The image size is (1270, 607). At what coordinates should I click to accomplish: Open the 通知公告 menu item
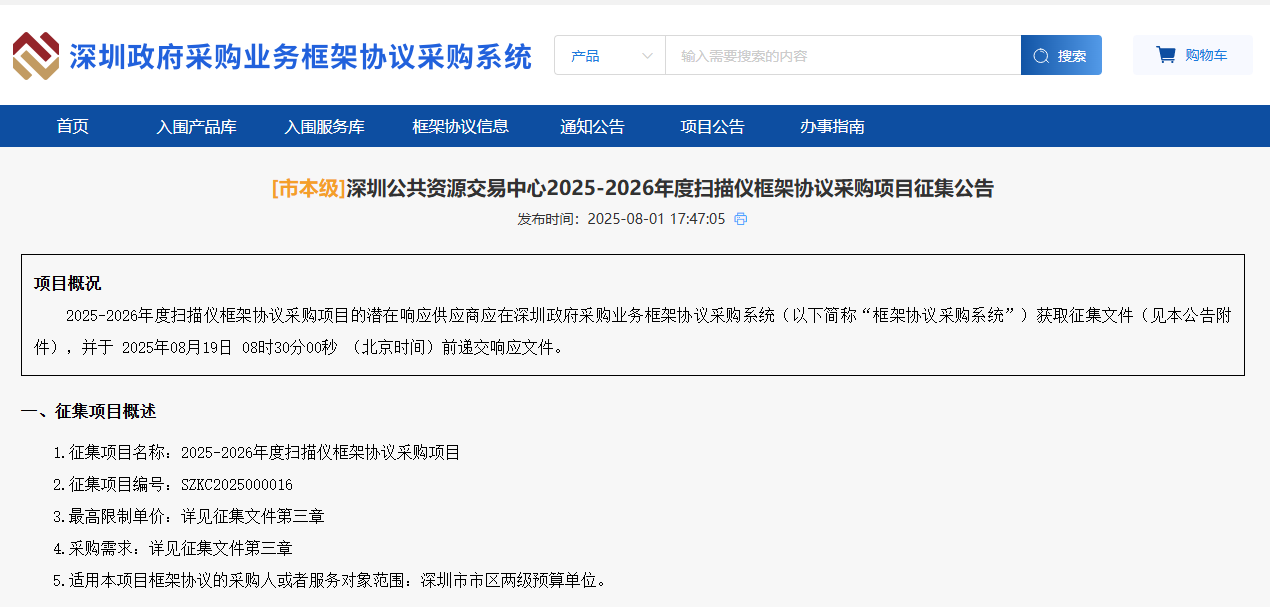pyautogui.click(x=593, y=126)
